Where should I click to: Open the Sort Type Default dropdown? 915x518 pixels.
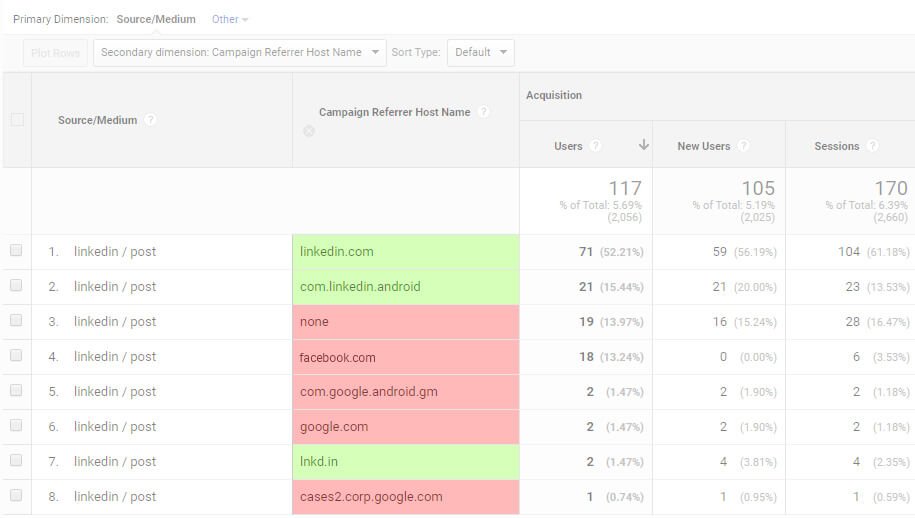[x=481, y=52]
